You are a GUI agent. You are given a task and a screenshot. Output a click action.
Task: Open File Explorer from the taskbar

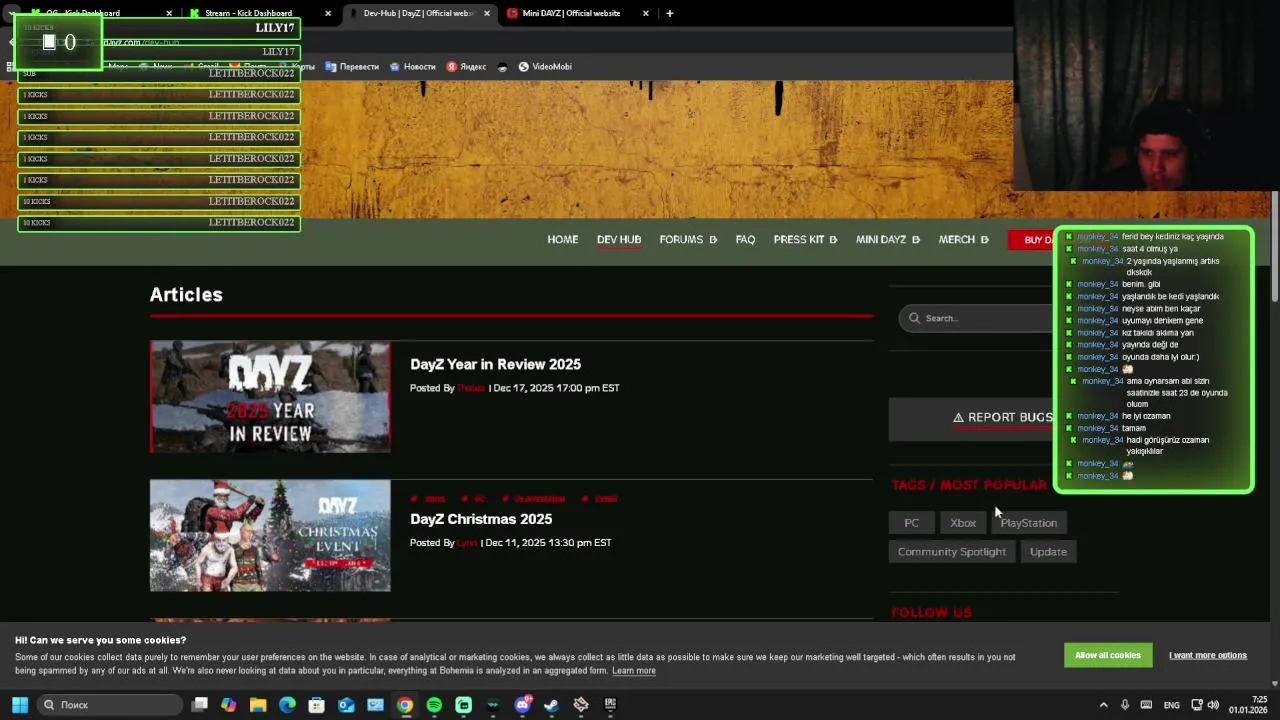point(258,705)
